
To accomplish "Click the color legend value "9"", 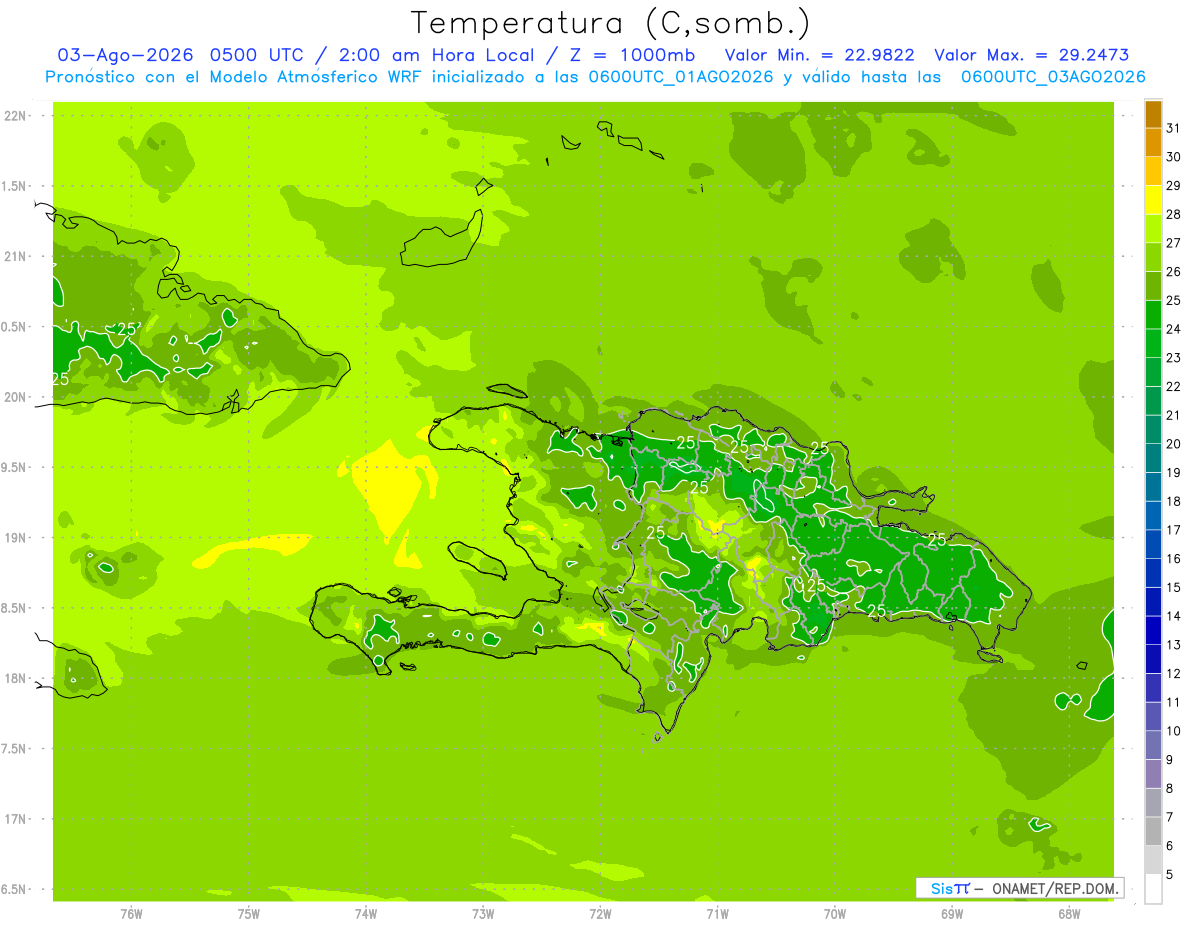I will tap(1170, 760).
